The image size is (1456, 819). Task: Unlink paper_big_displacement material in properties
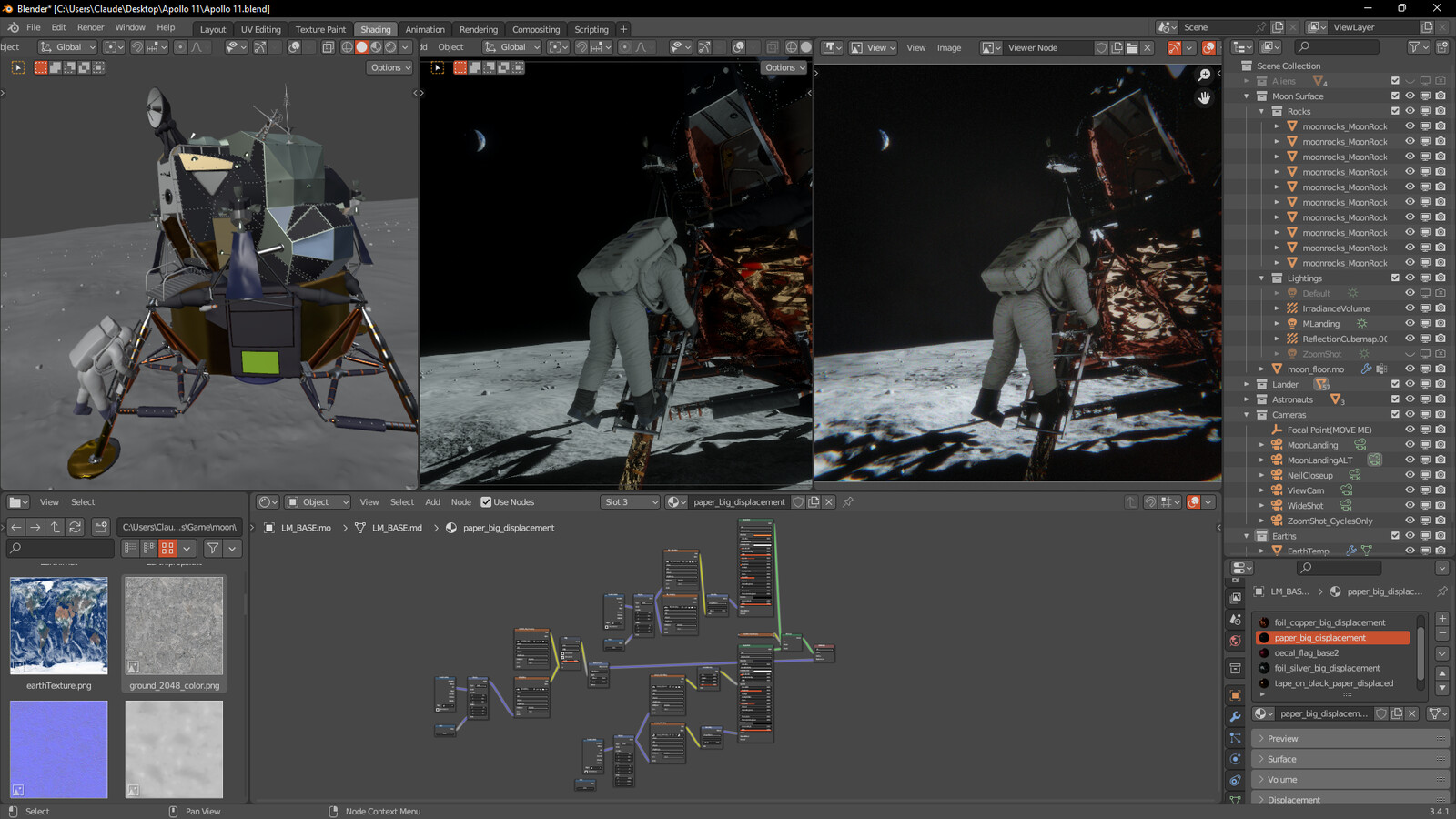[1411, 713]
